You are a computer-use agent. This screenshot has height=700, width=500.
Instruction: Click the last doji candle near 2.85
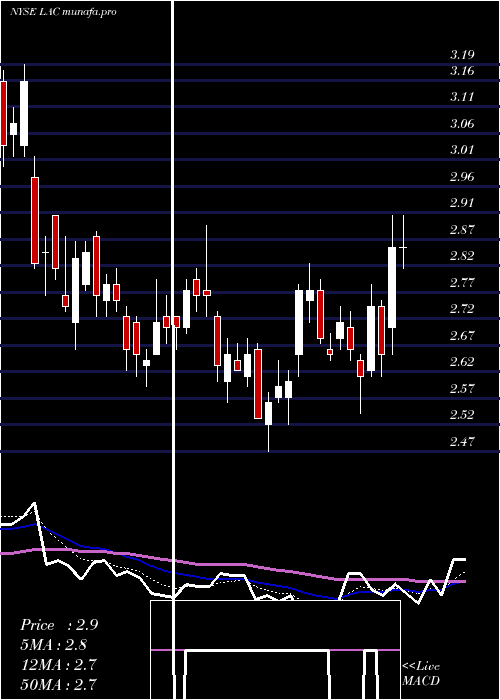[x=403, y=247]
